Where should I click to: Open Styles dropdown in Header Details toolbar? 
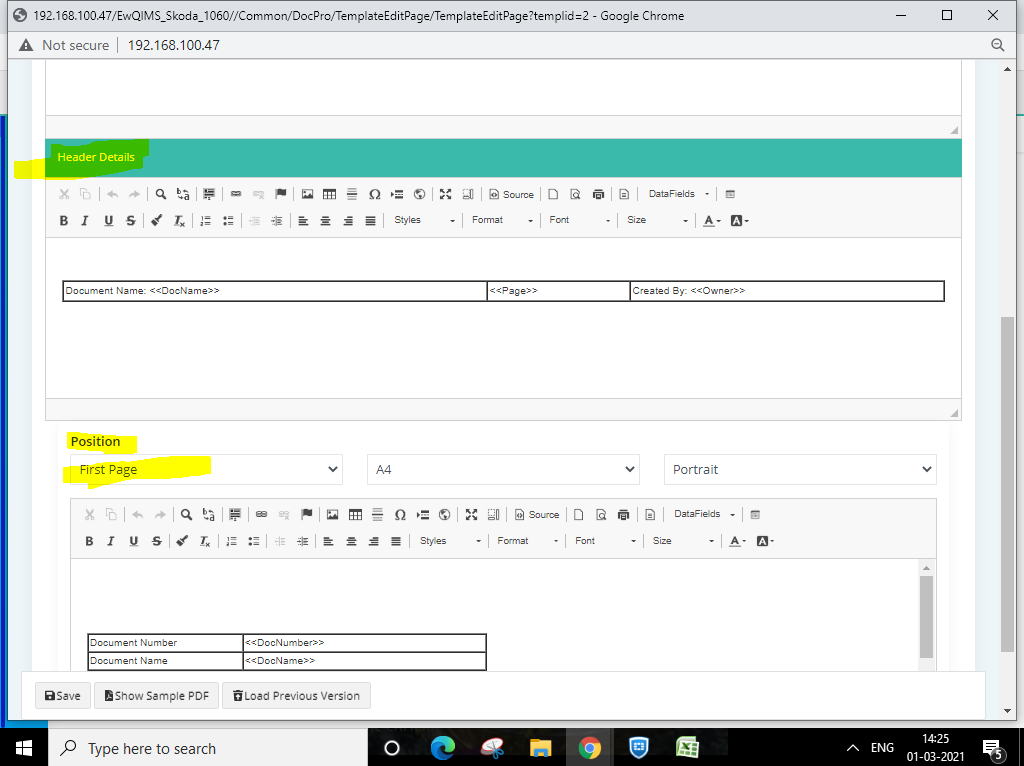click(x=424, y=220)
